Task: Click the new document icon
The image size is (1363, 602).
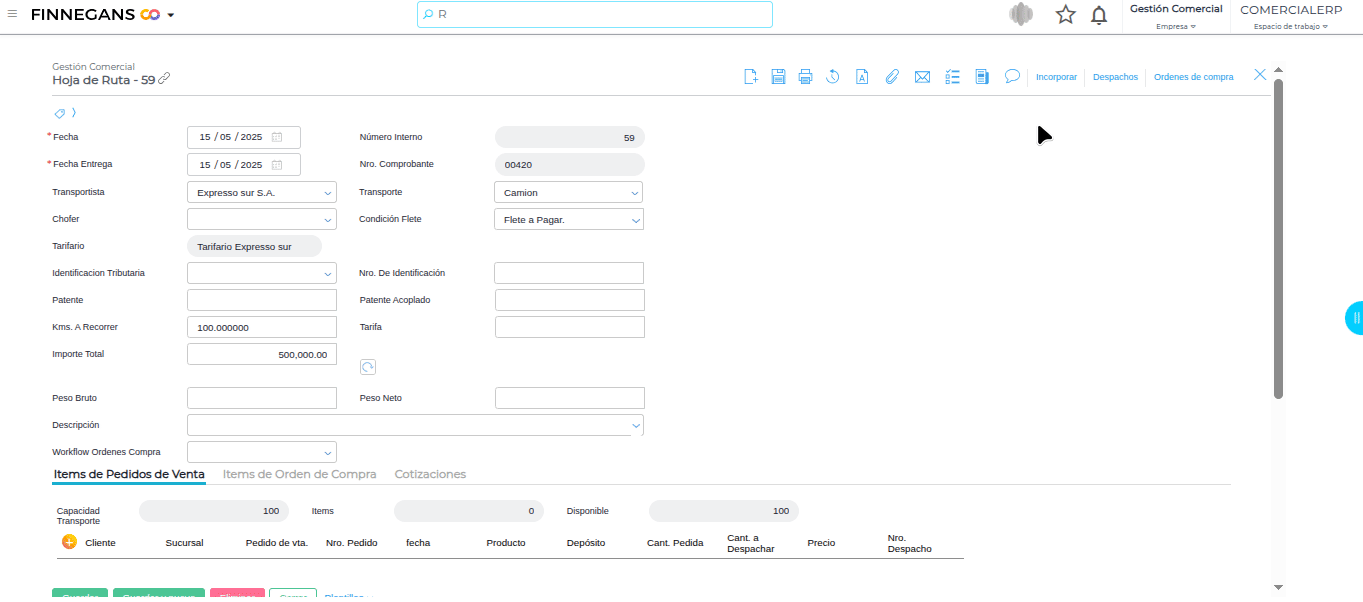Action: click(751, 77)
